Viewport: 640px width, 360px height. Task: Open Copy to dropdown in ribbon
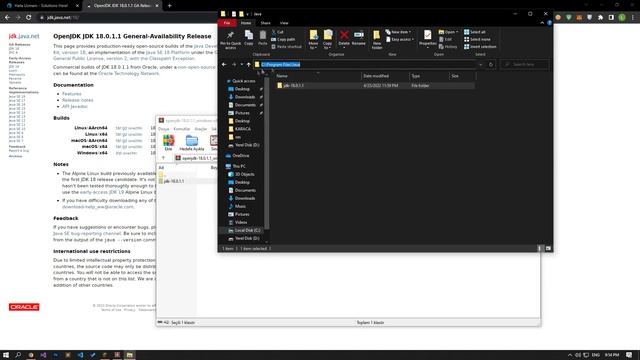[x=327, y=40]
